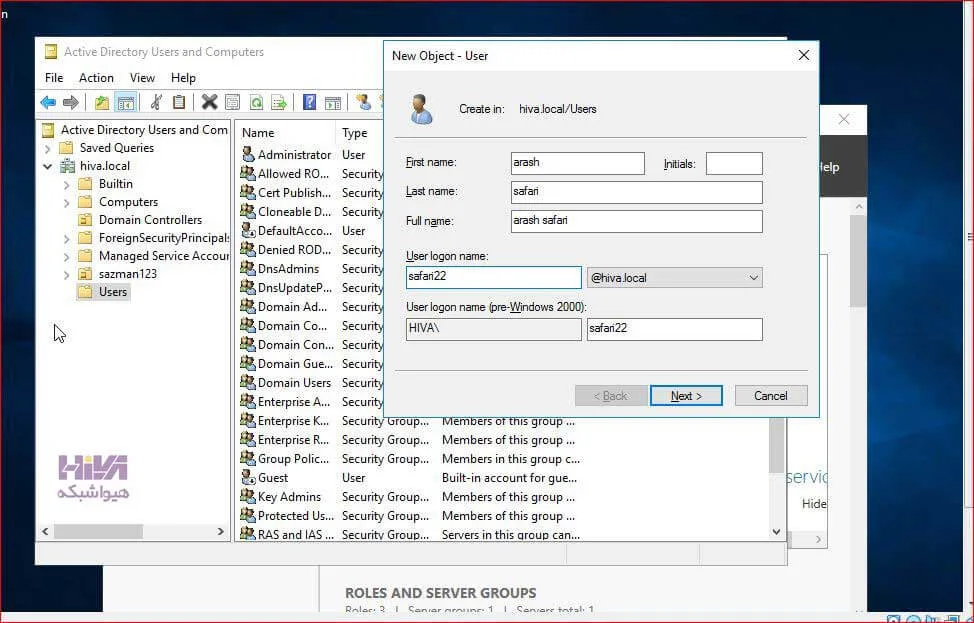Screen dimensions: 974x623
Task: Click the green Refresh toolbar icon
Action: coord(255,102)
